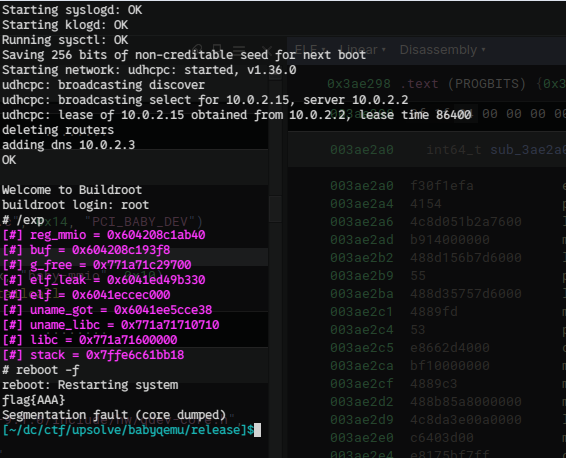Open the ELF binary view dropdown
566x458 pixels.
click(x=310, y=49)
